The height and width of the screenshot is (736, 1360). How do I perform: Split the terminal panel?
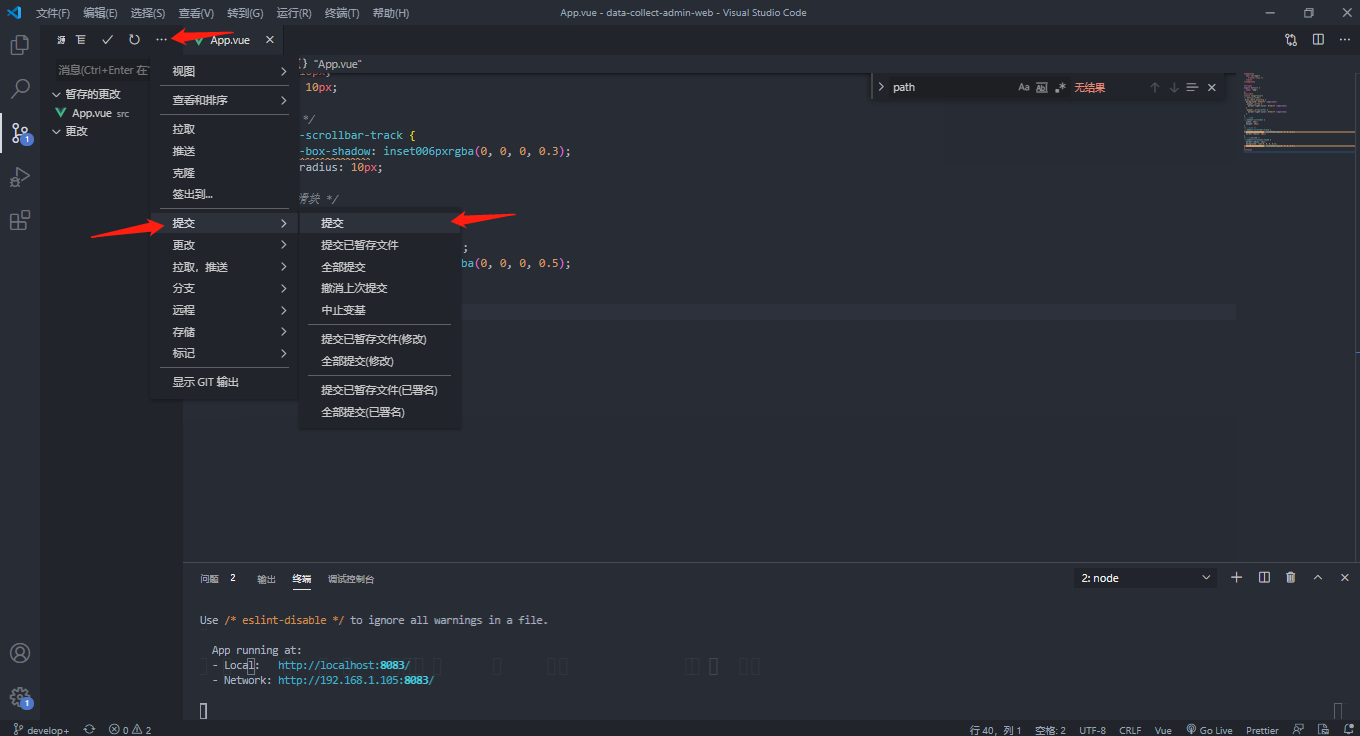point(1264,578)
